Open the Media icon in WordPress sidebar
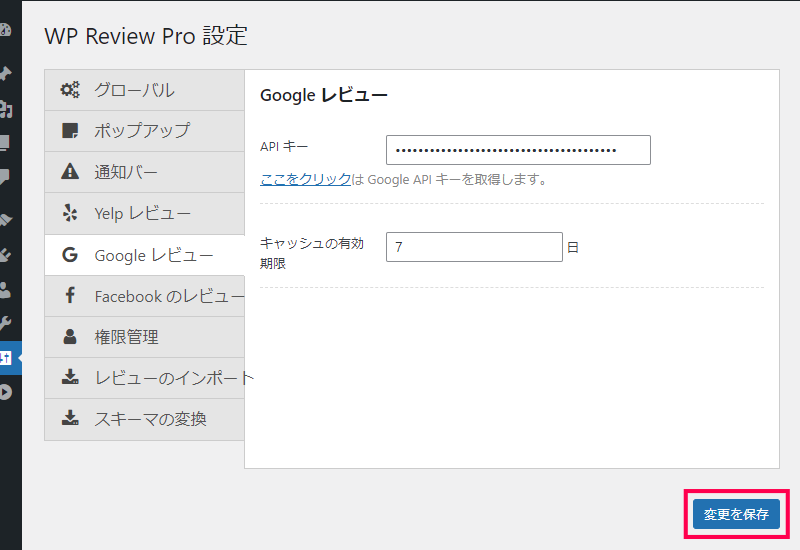 5,109
